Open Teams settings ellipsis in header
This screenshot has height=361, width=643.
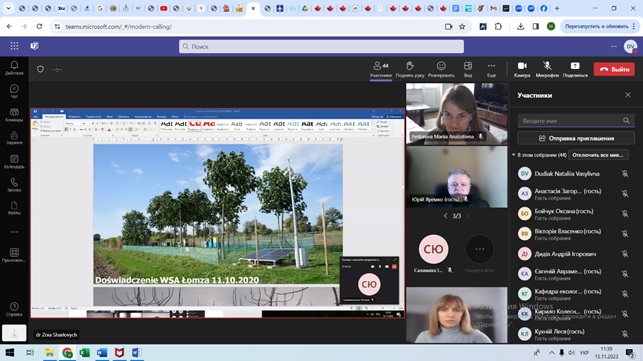click(x=613, y=46)
